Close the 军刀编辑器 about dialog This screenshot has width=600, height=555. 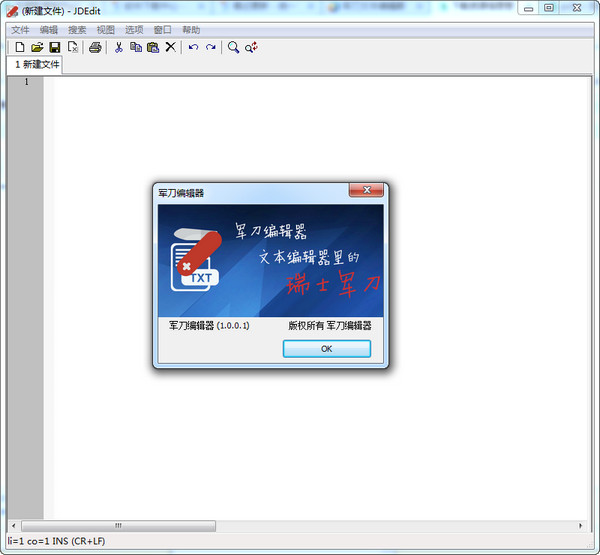pos(367,191)
